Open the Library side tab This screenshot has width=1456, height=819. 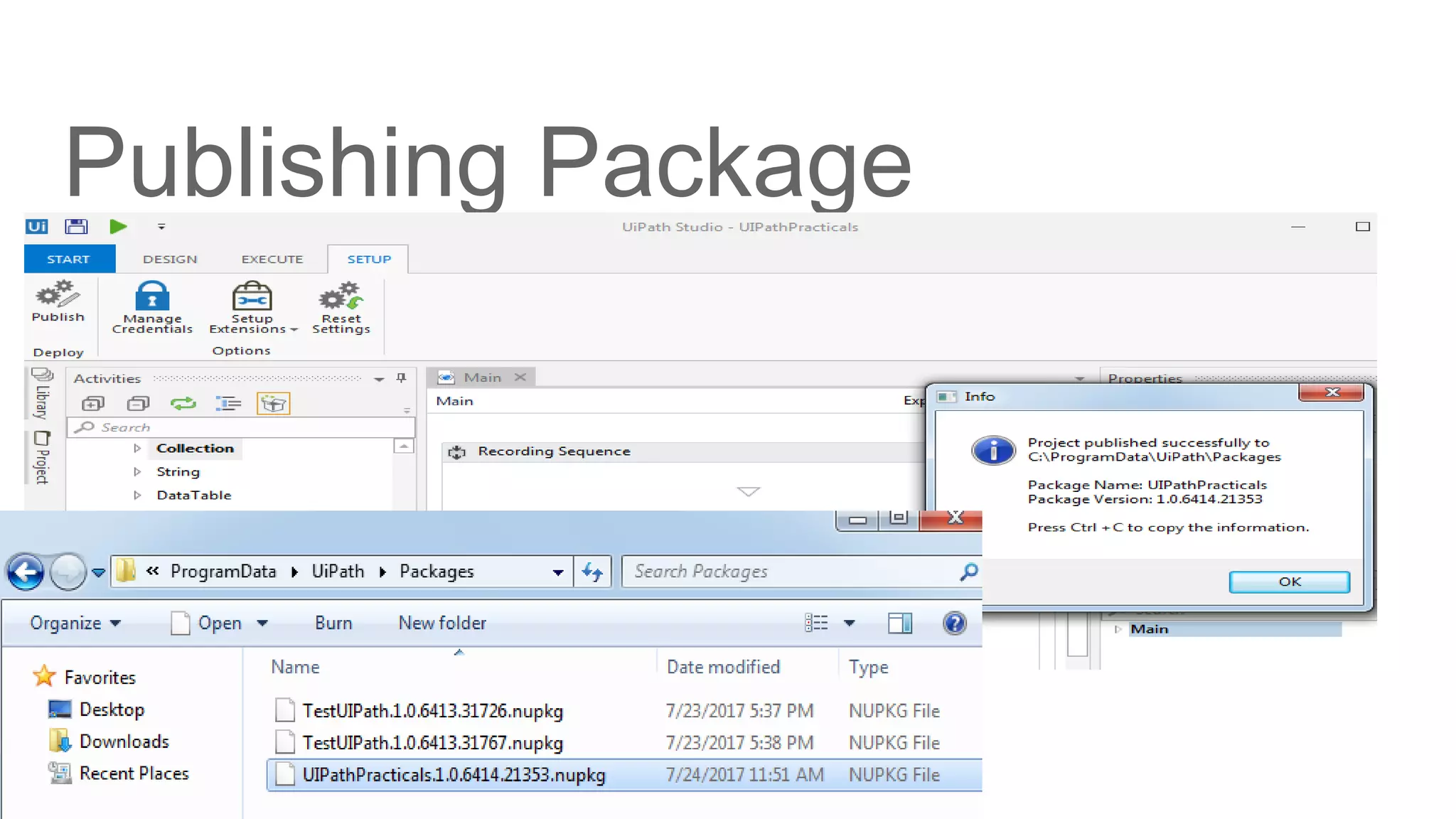(42, 395)
